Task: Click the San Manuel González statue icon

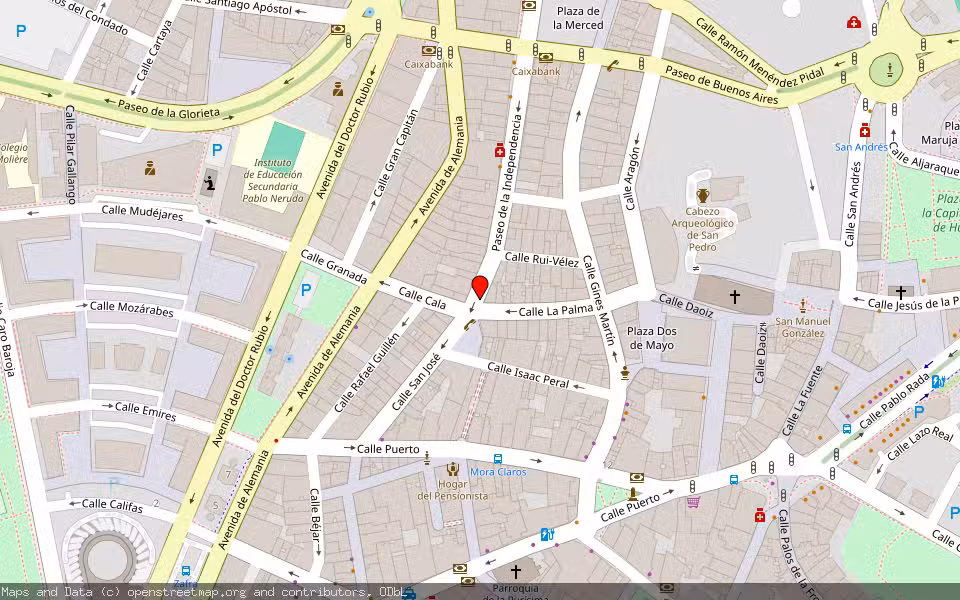Action: tap(803, 306)
